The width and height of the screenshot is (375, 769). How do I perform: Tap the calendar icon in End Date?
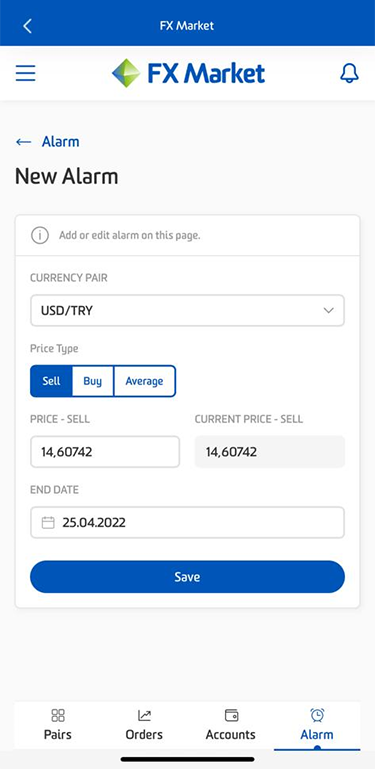pos(48,522)
